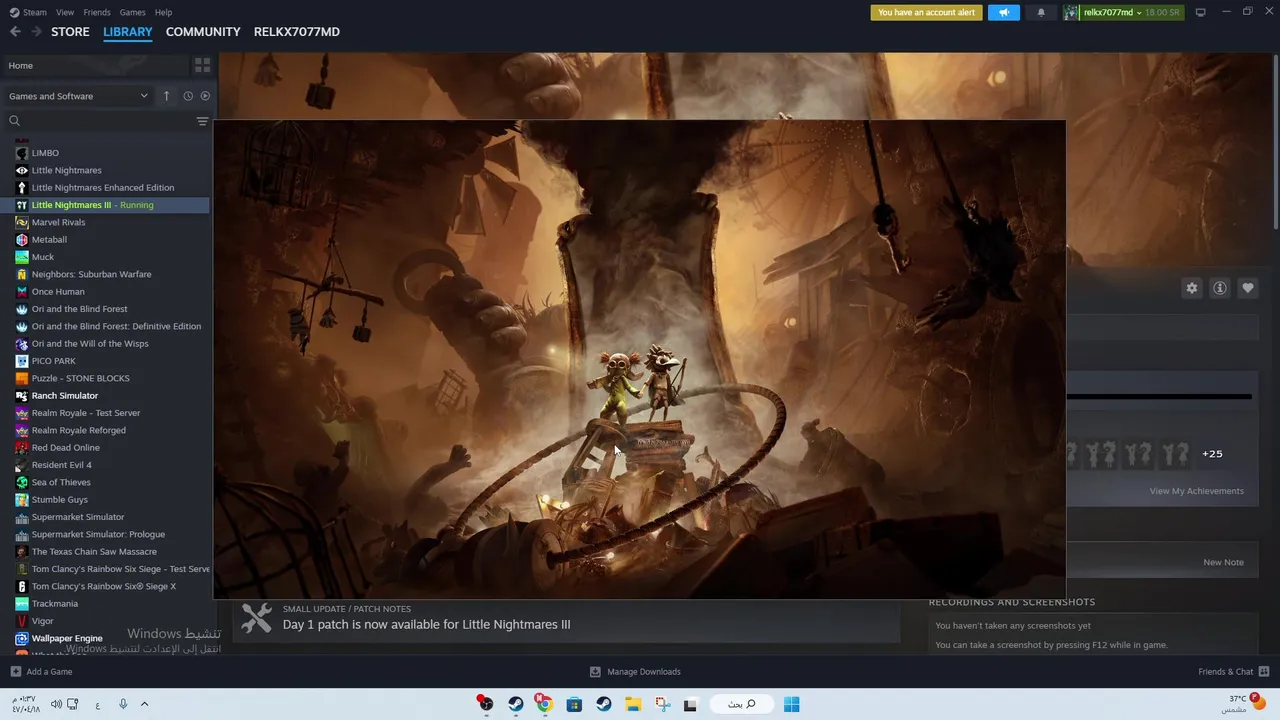1280x720 pixels.
Task: Click the Muck game icon
Action: (x=22, y=257)
